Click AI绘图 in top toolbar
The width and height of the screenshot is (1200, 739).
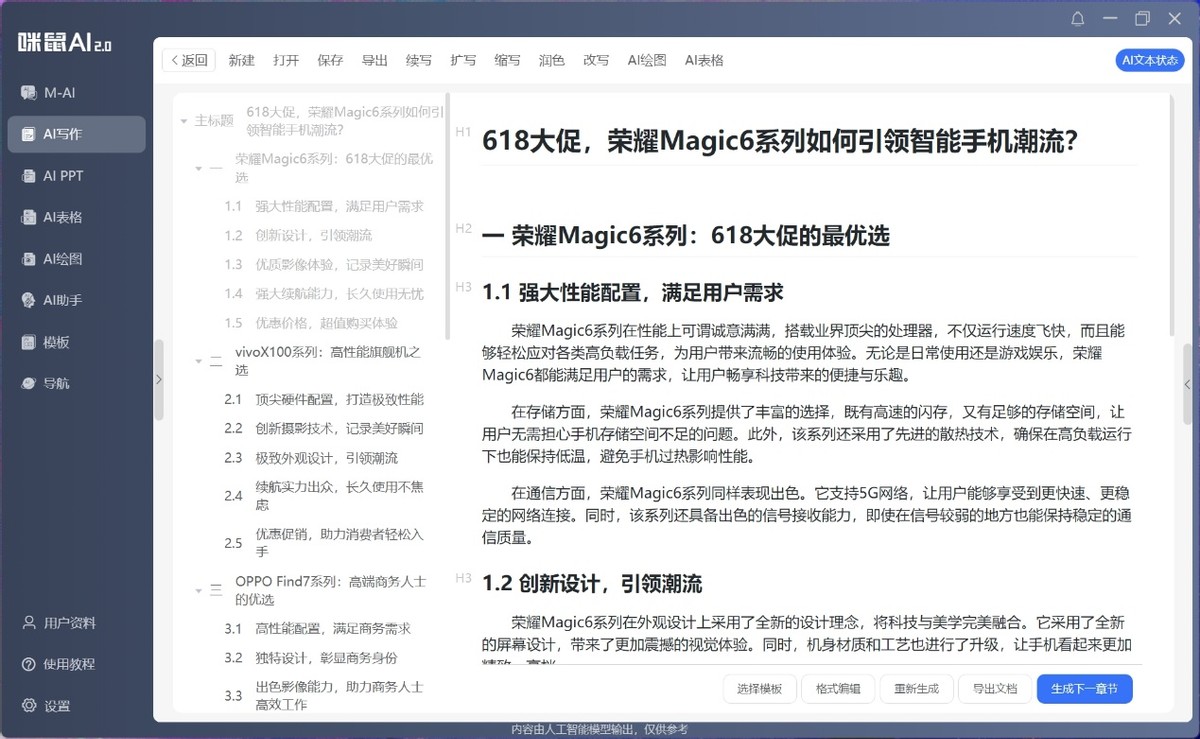coord(647,60)
